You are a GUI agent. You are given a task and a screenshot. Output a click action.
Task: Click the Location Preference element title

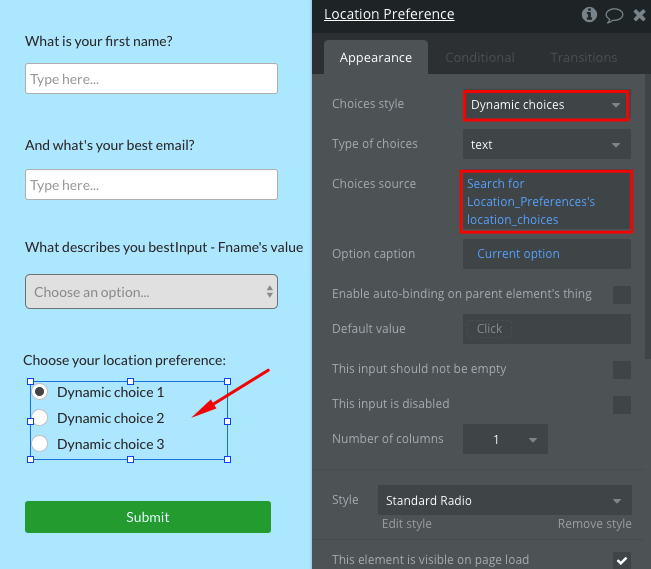click(x=389, y=15)
